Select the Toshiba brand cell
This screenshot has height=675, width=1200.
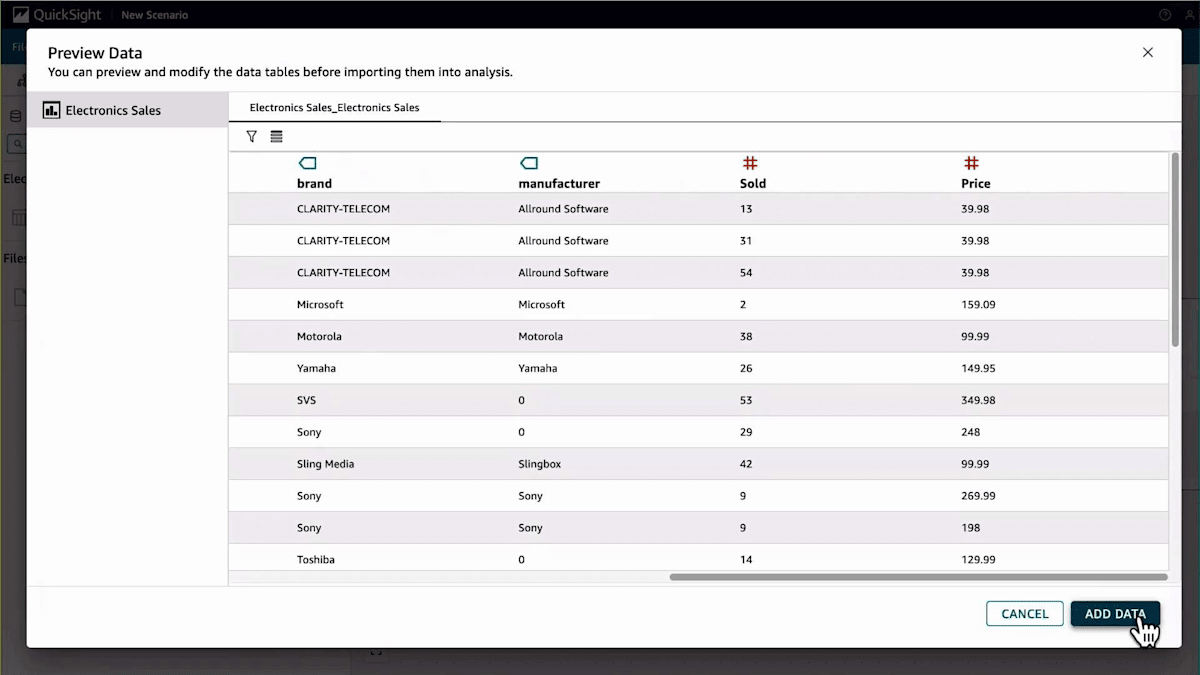pos(316,560)
